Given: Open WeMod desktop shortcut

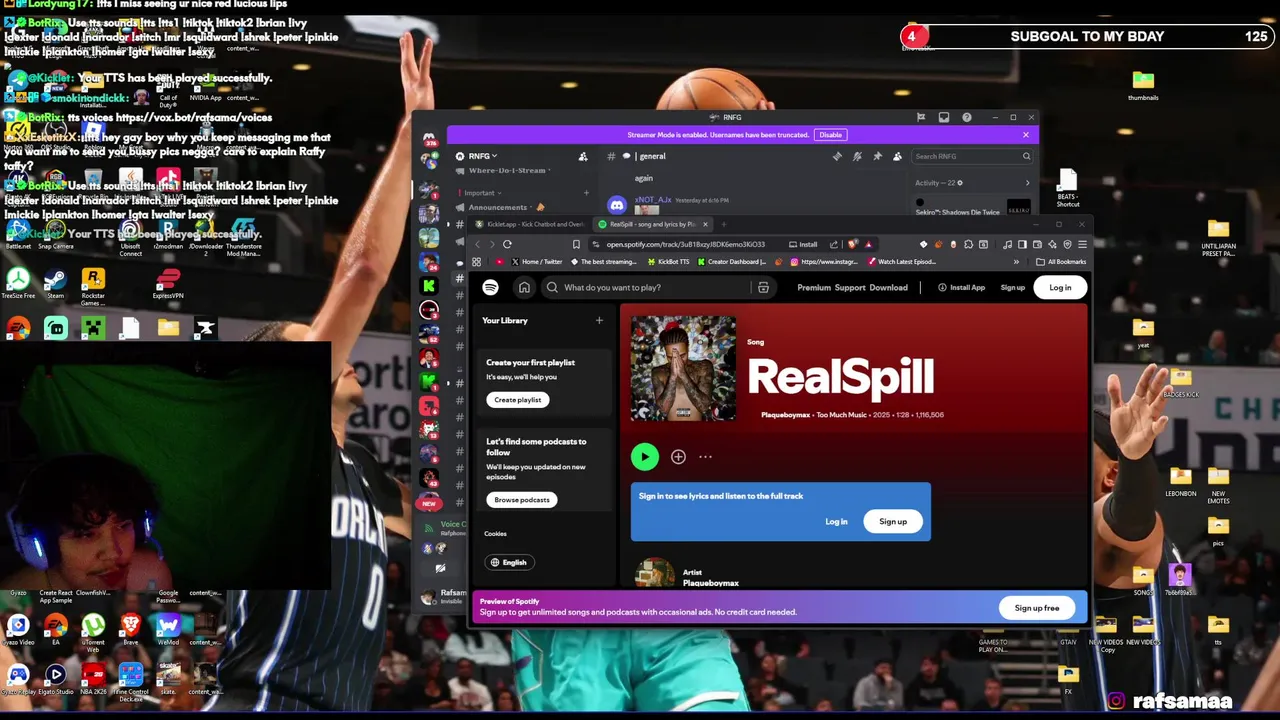Looking at the screenshot, I should pyautogui.click(x=168, y=629).
